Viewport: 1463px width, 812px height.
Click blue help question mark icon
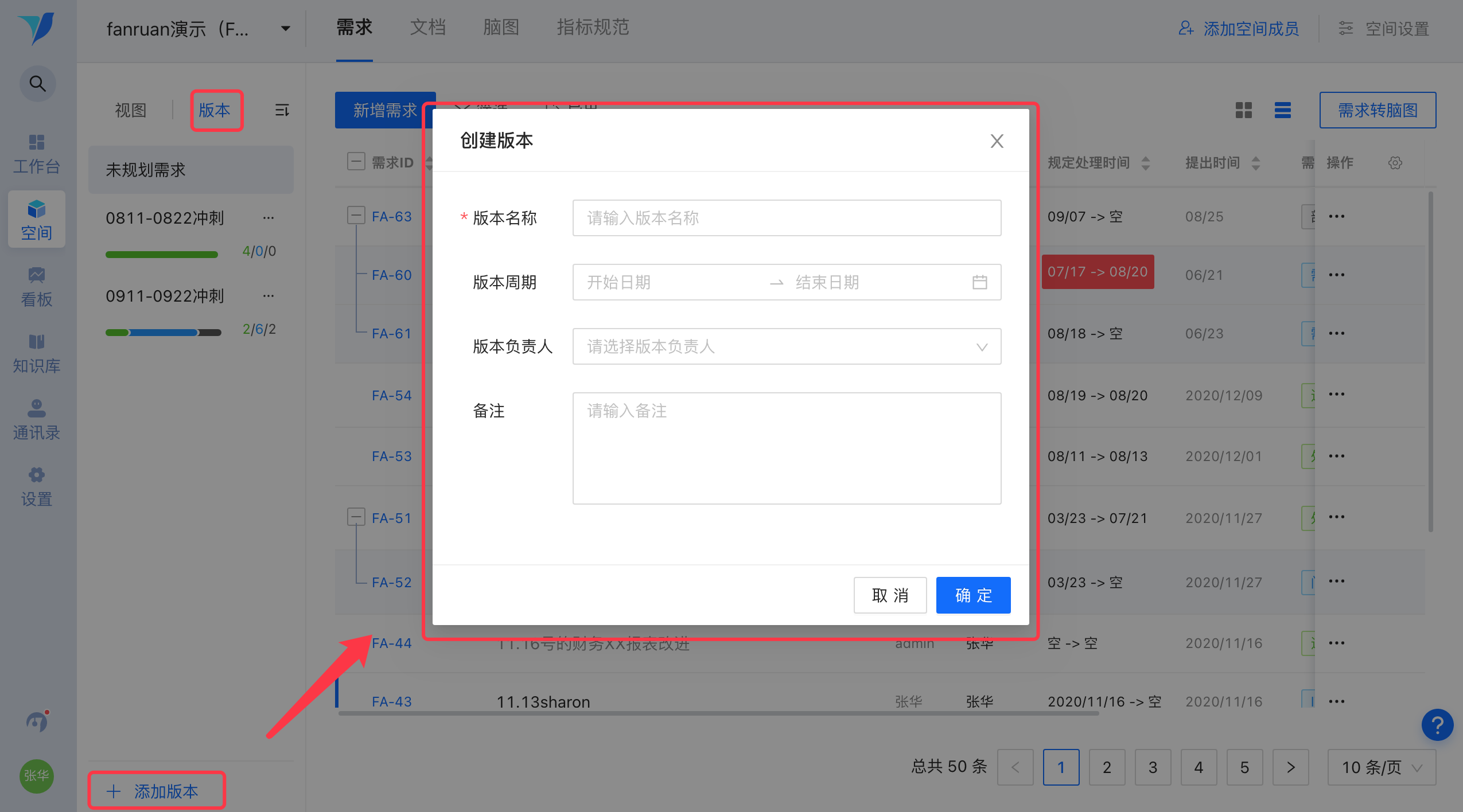coord(1437,725)
